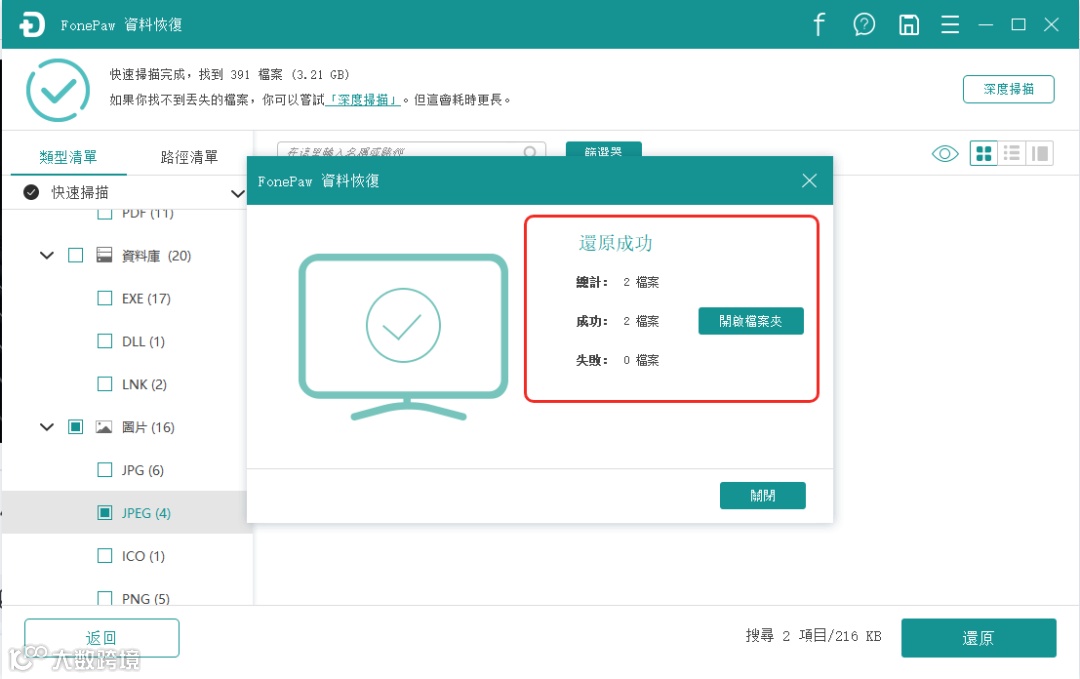The width and height of the screenshot is (1080, 679).
Task: Collapse the 快速掃描 section chevron
Action: point(237,194)
